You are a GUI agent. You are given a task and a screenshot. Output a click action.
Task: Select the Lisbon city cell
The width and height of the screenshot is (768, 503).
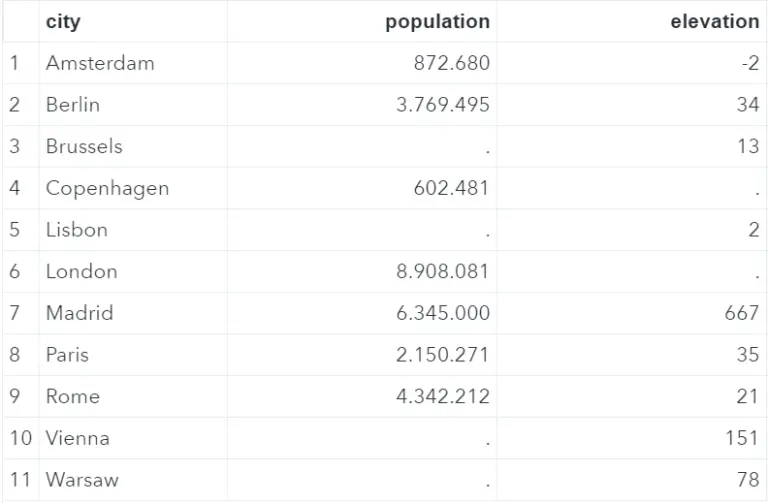tap(133, 230)
